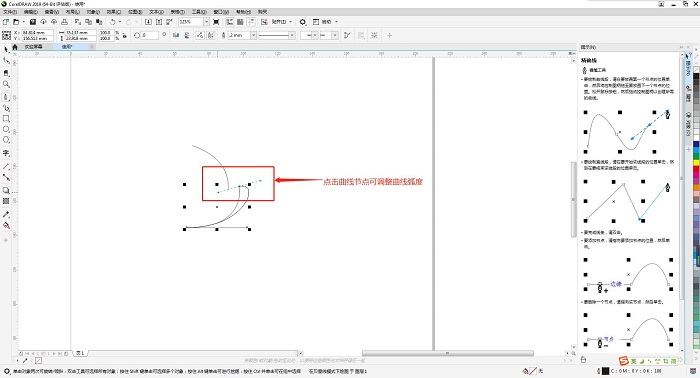Select the Artistic Media tool
Screen dimensions: 700x378
click(6, 108)
